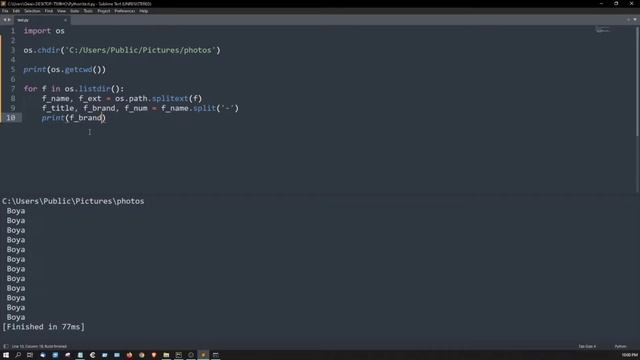Open the Find menu

tap(49, 11)
